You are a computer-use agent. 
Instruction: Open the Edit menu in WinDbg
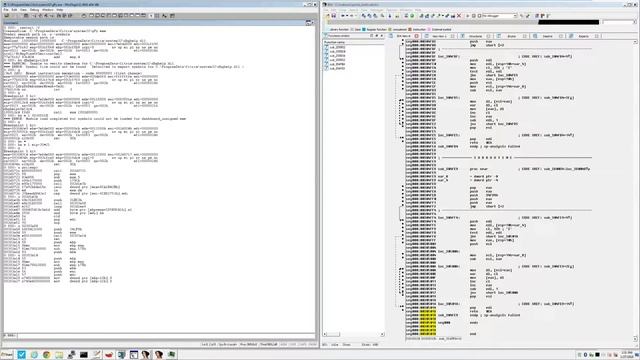coord(14,10)
